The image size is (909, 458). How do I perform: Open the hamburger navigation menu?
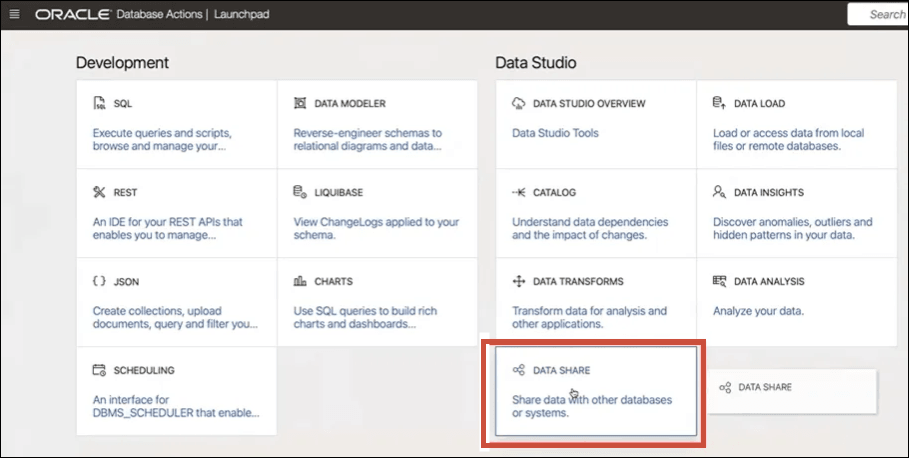[14, 14]
